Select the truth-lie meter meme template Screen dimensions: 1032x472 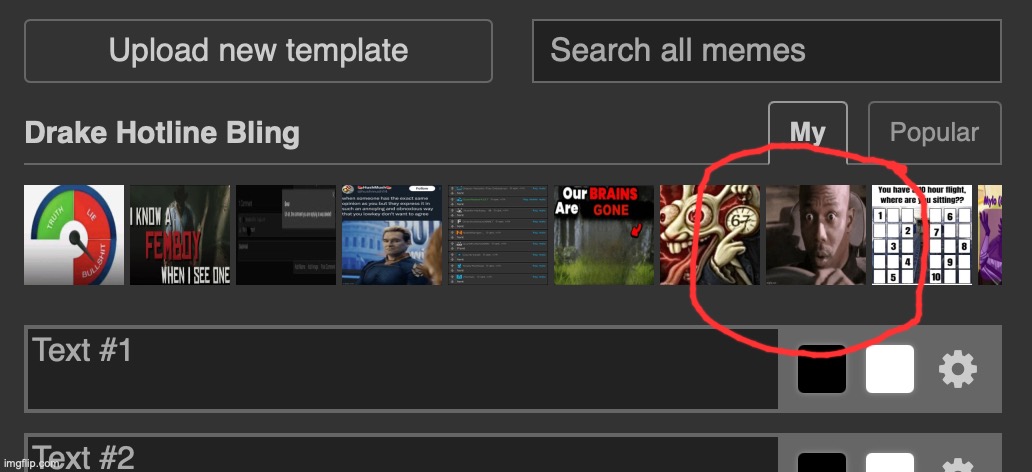coord(74,235)
